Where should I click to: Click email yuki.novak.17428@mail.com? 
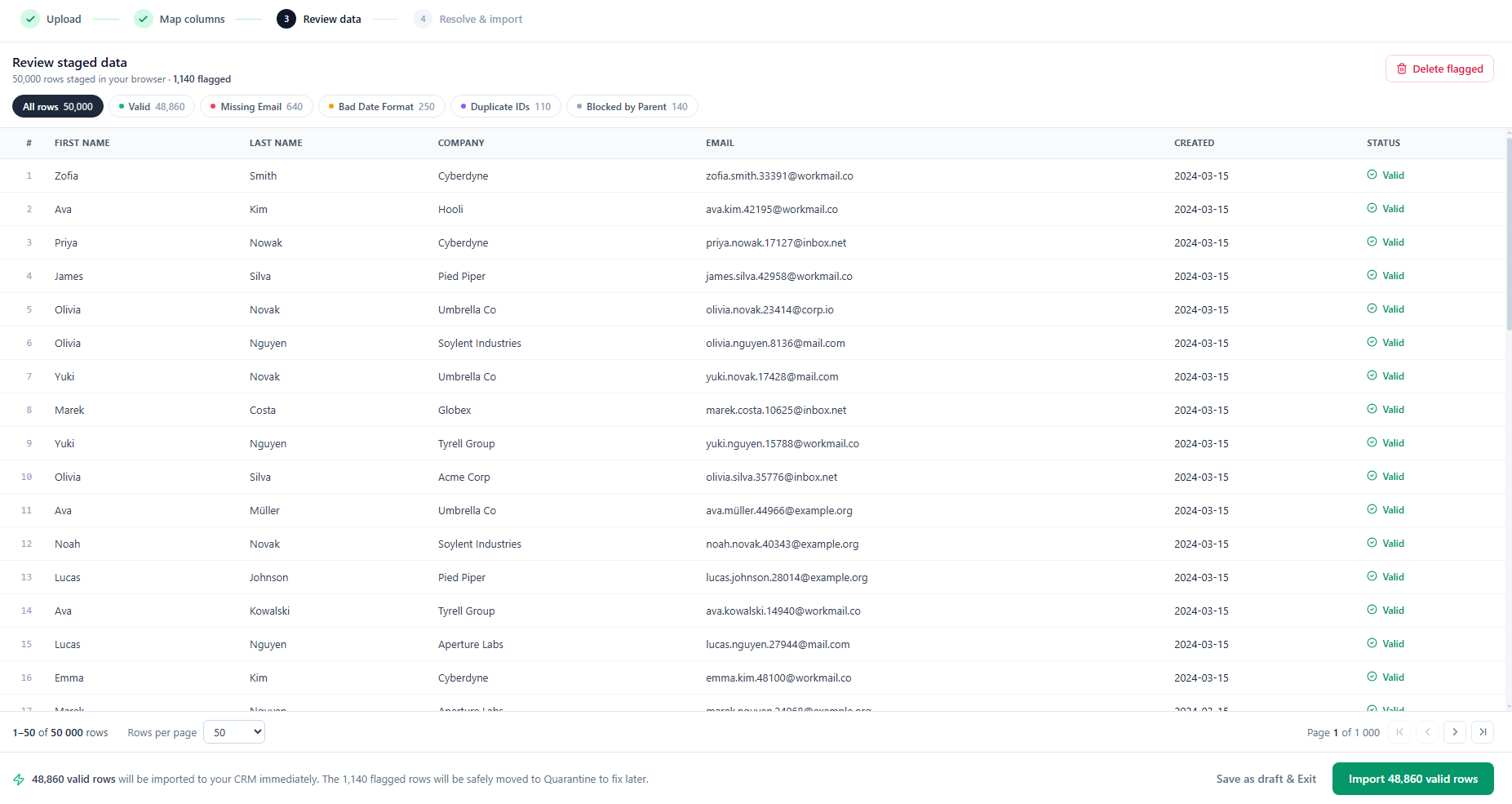point(772,376)
